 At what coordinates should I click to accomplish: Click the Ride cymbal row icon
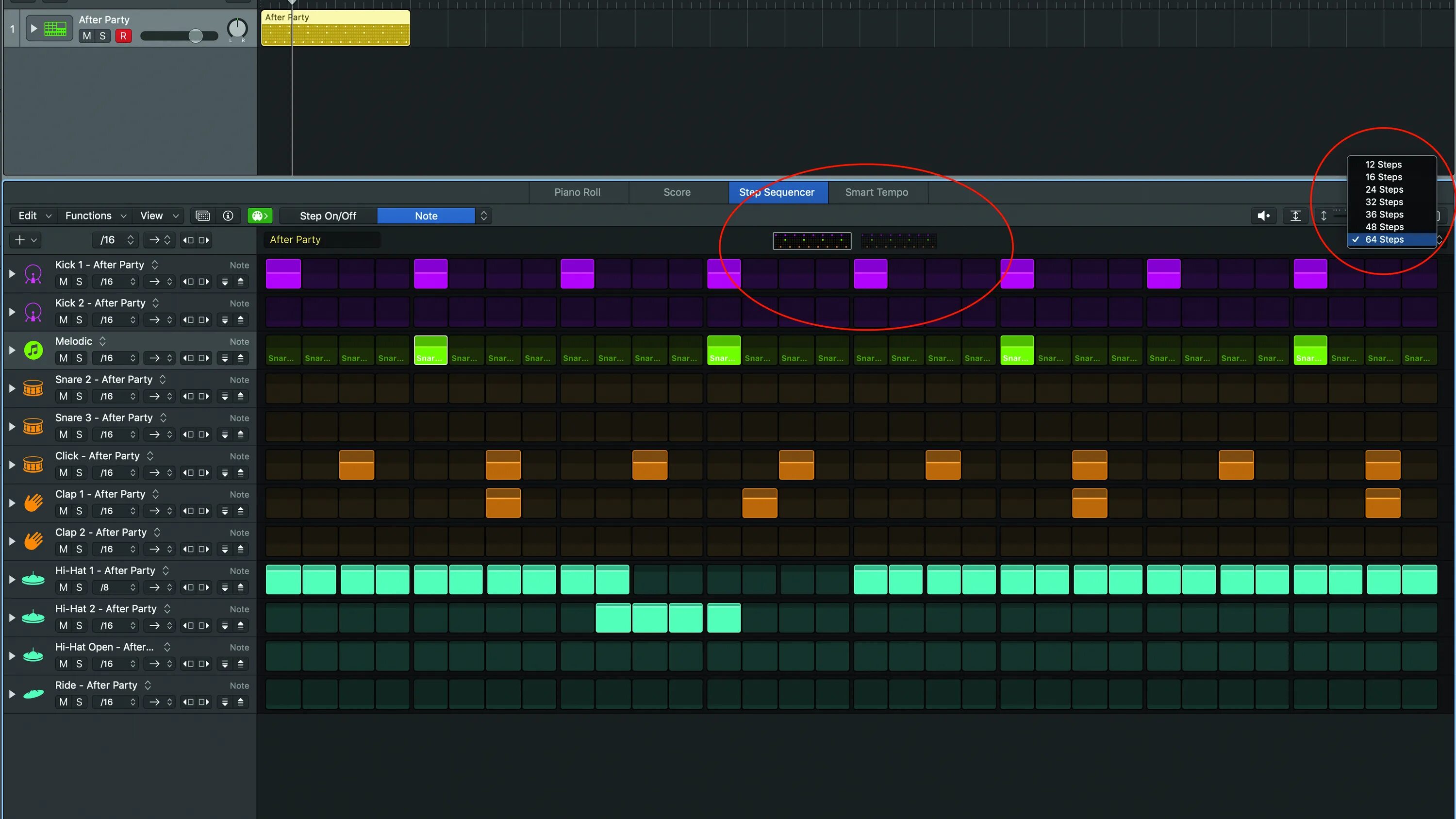click(33, 694)
